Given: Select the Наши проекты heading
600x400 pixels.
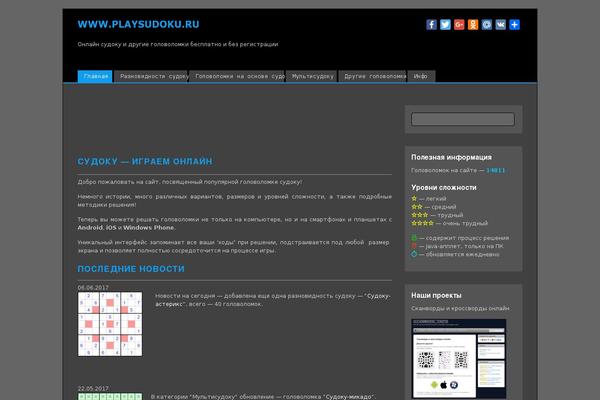Looking at the screenshot, I should point(436,296).
